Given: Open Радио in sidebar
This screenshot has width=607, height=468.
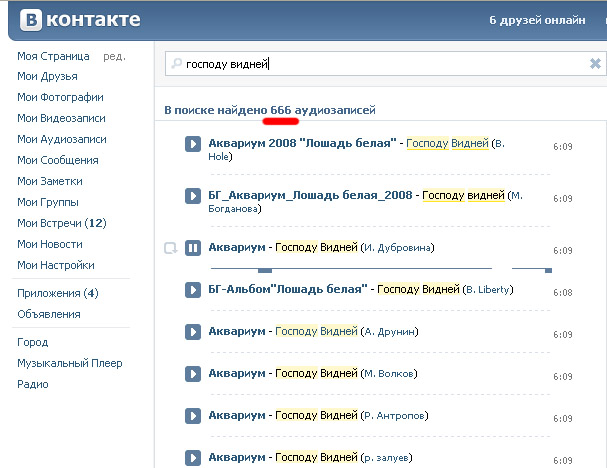Looking at the screenshot, I should [33, 384].
